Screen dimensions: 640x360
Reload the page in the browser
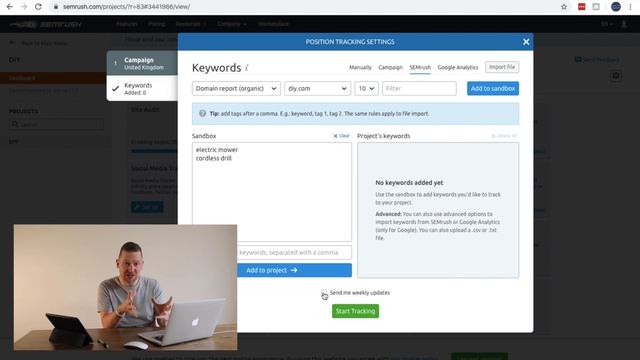tap(38, 7)
